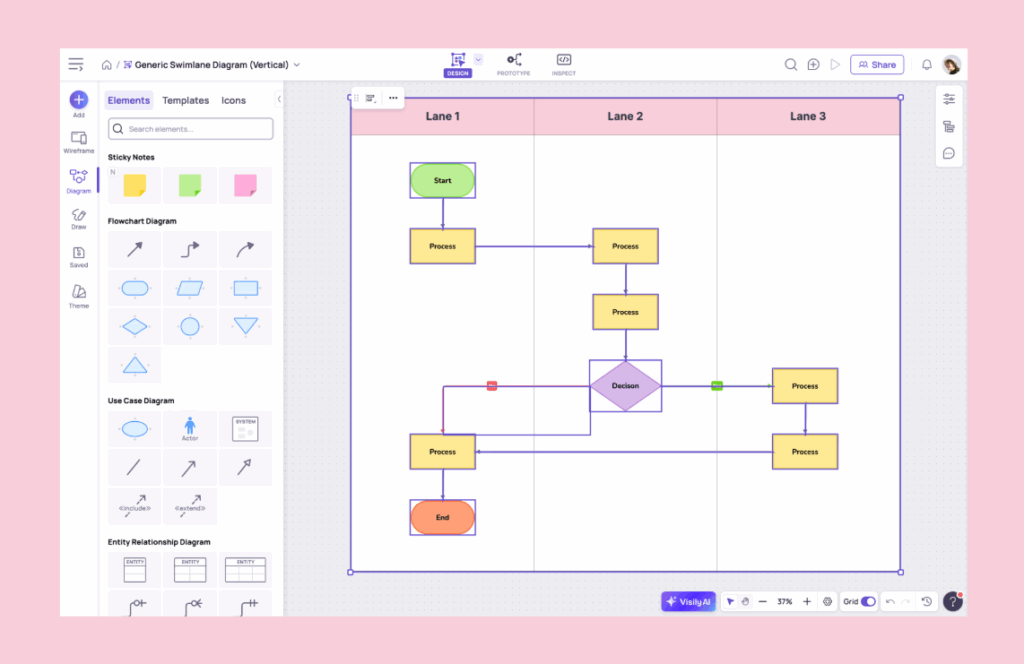Viewport: 1024px width, 664px height.
Task: Select the System boundary use case element
Action: click(x=246, y=429)
